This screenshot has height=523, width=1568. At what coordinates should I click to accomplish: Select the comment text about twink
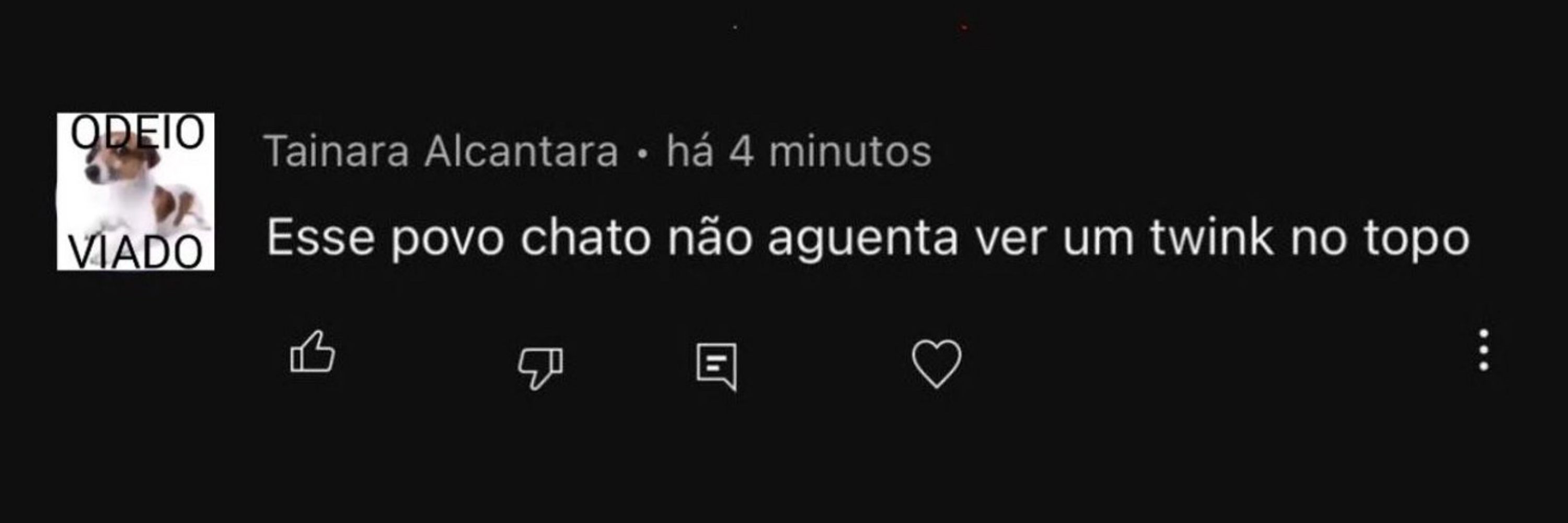tap(868, 238)
